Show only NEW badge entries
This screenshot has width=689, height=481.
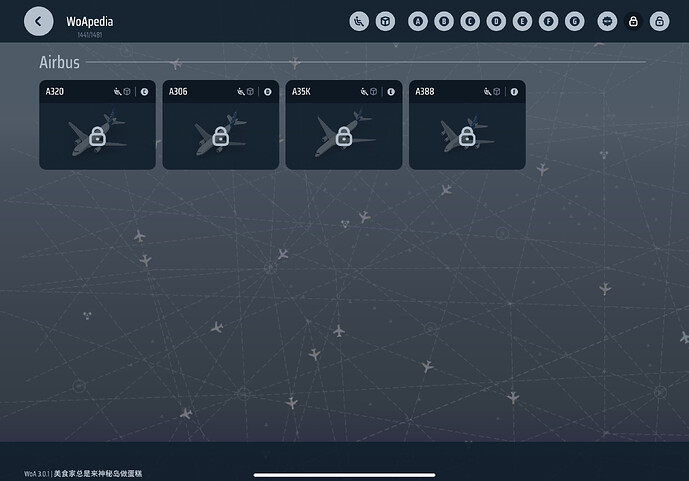pos(607,21)
